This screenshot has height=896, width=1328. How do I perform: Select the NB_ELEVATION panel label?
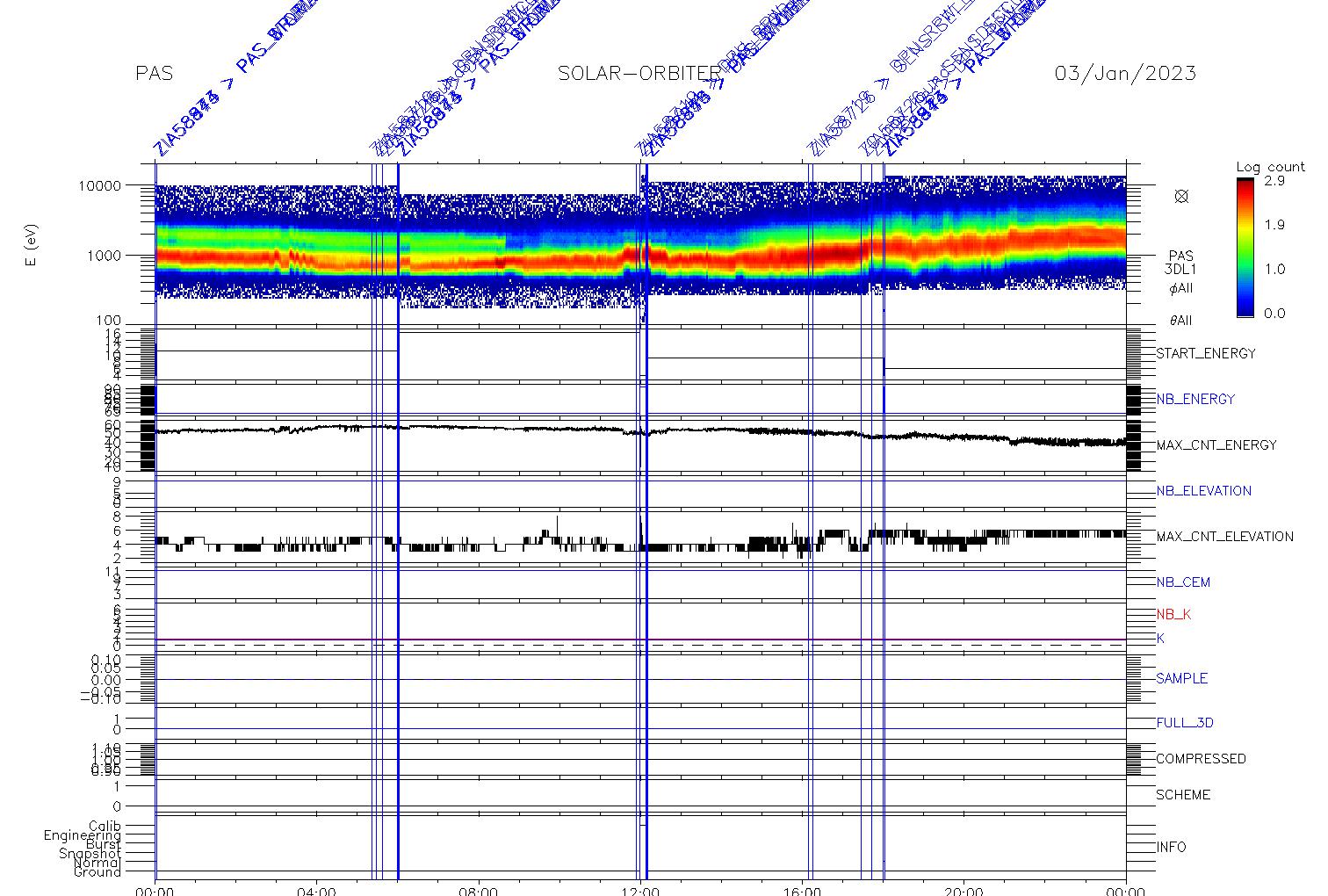[x=1203, y=491]
